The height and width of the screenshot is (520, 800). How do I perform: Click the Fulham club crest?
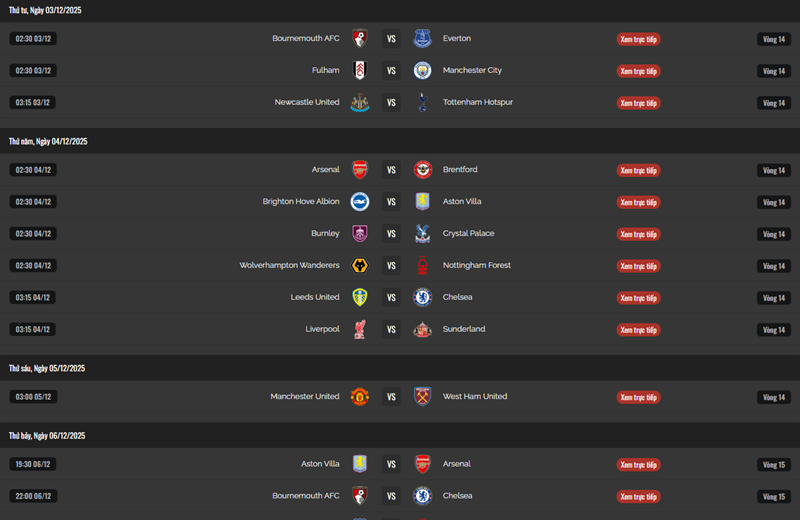click(360, 71)
